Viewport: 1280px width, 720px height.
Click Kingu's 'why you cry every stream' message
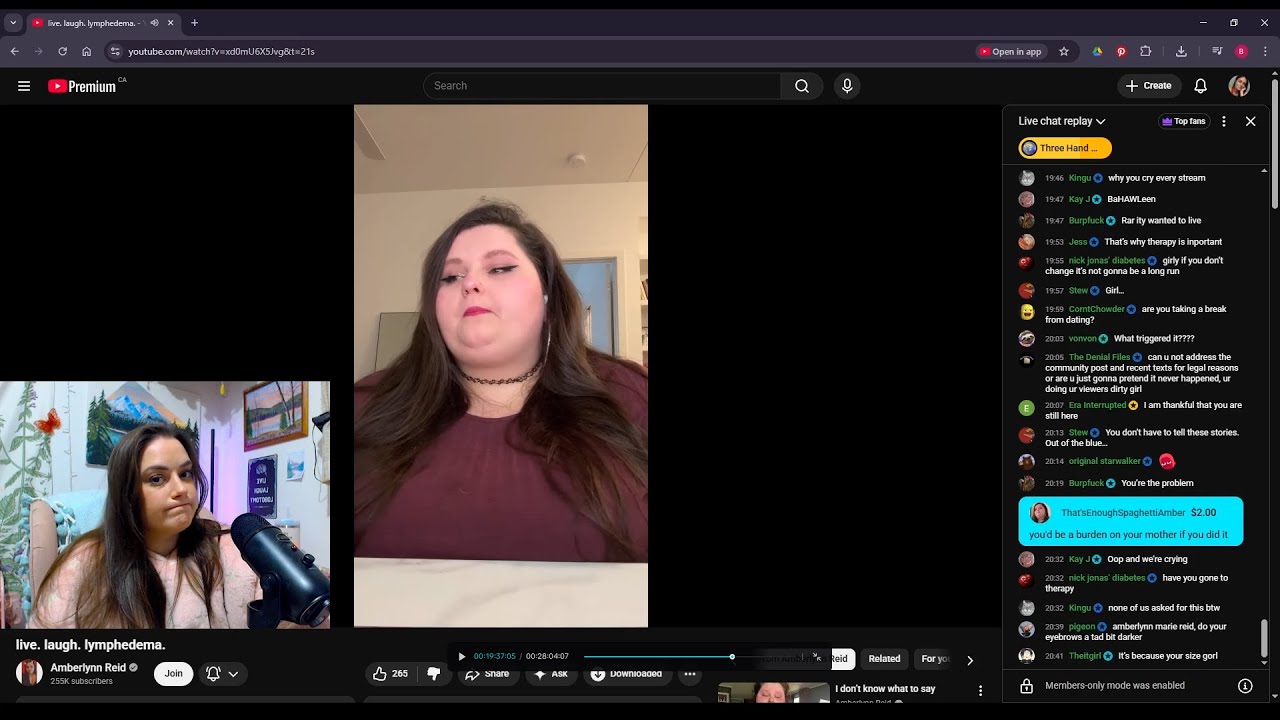tap(1133, 178)
